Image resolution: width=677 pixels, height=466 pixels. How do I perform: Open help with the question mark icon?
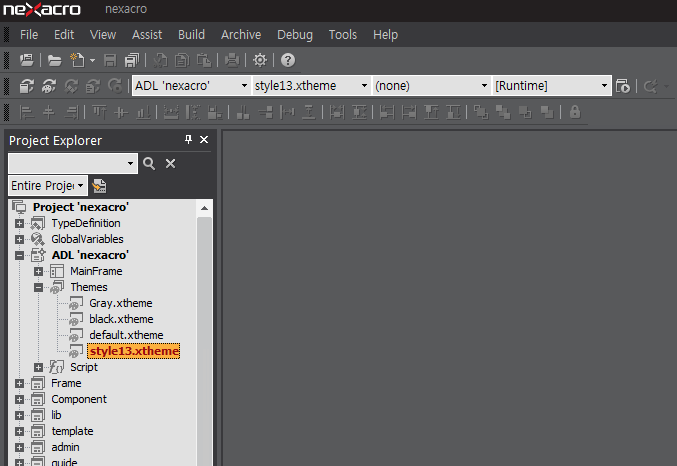288,60
